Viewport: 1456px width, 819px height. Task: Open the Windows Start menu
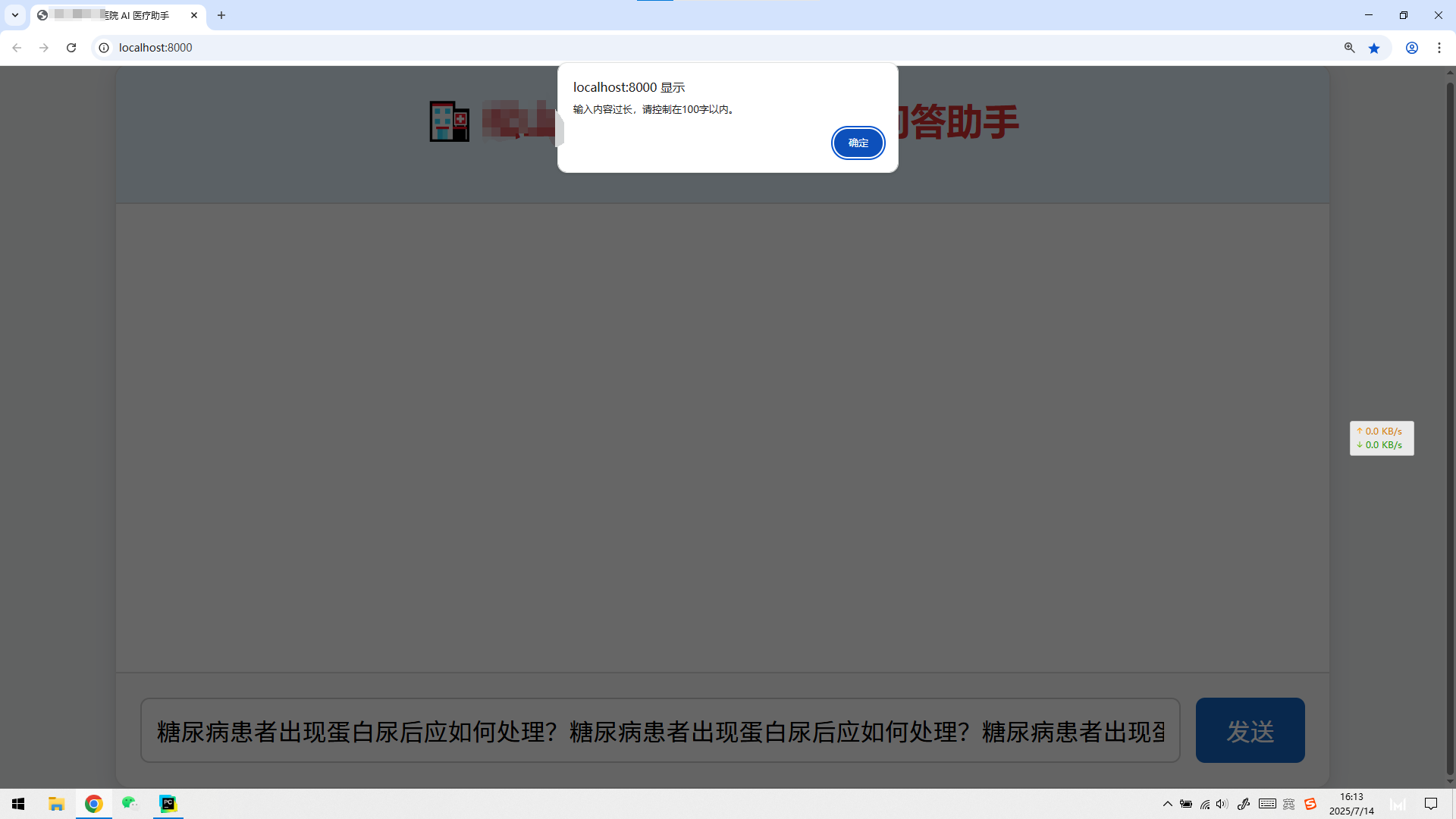point(18,804)
